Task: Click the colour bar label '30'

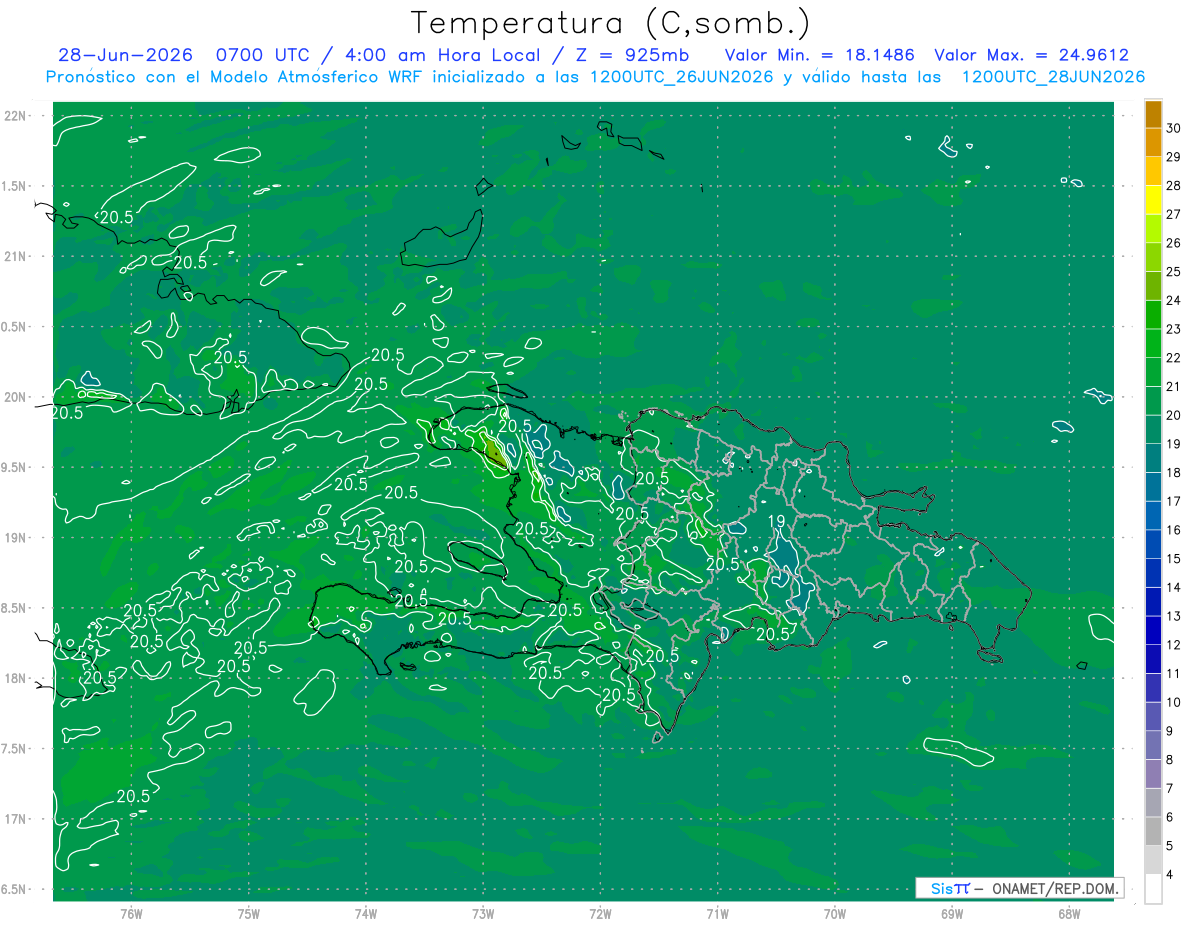Action: [1174, 128]
